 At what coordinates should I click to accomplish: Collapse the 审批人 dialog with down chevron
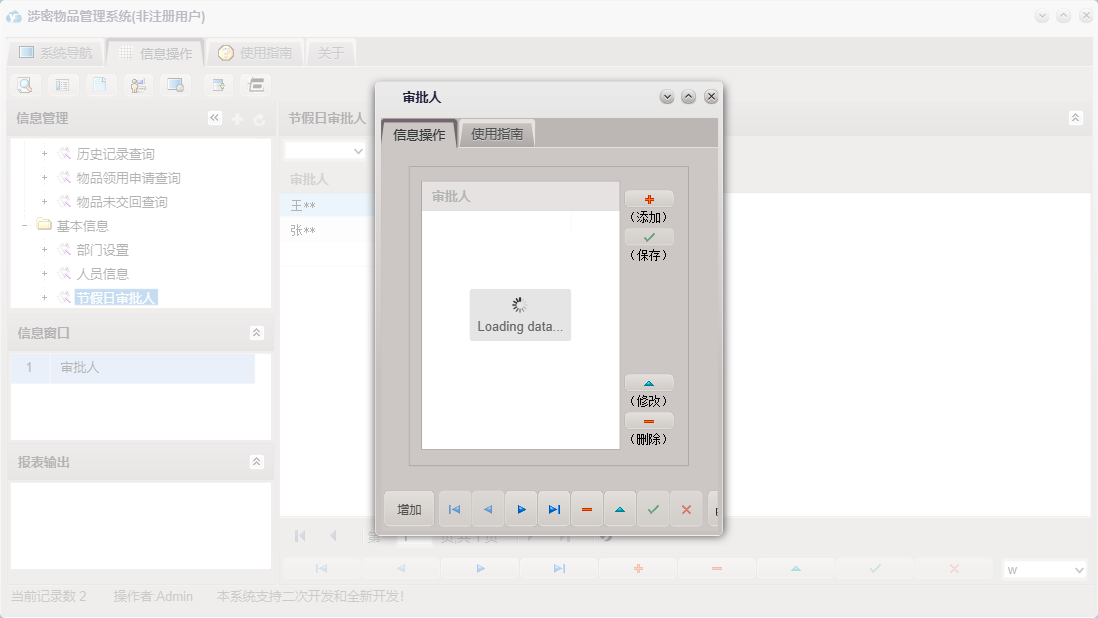667,97
